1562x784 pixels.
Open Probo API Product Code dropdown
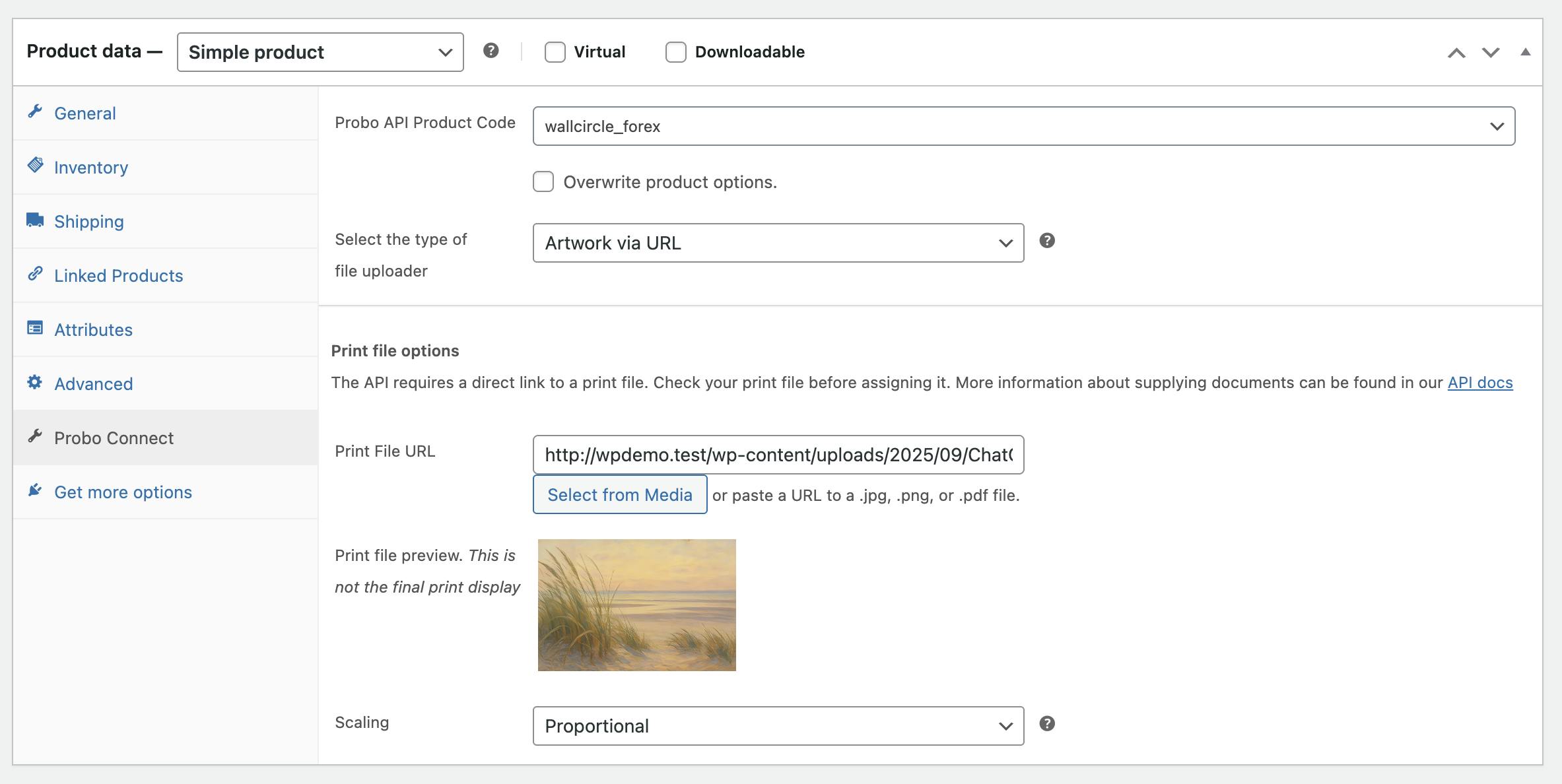(1023, 126)
